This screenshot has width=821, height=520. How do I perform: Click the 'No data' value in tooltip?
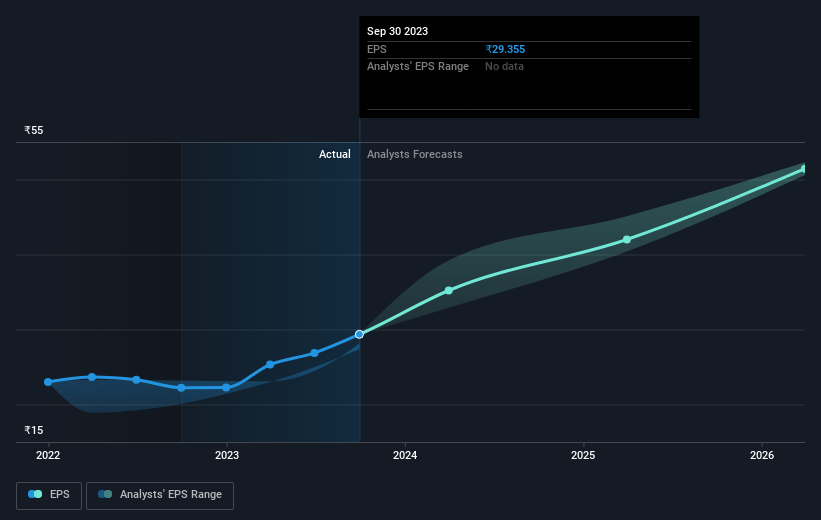point(504,67)
